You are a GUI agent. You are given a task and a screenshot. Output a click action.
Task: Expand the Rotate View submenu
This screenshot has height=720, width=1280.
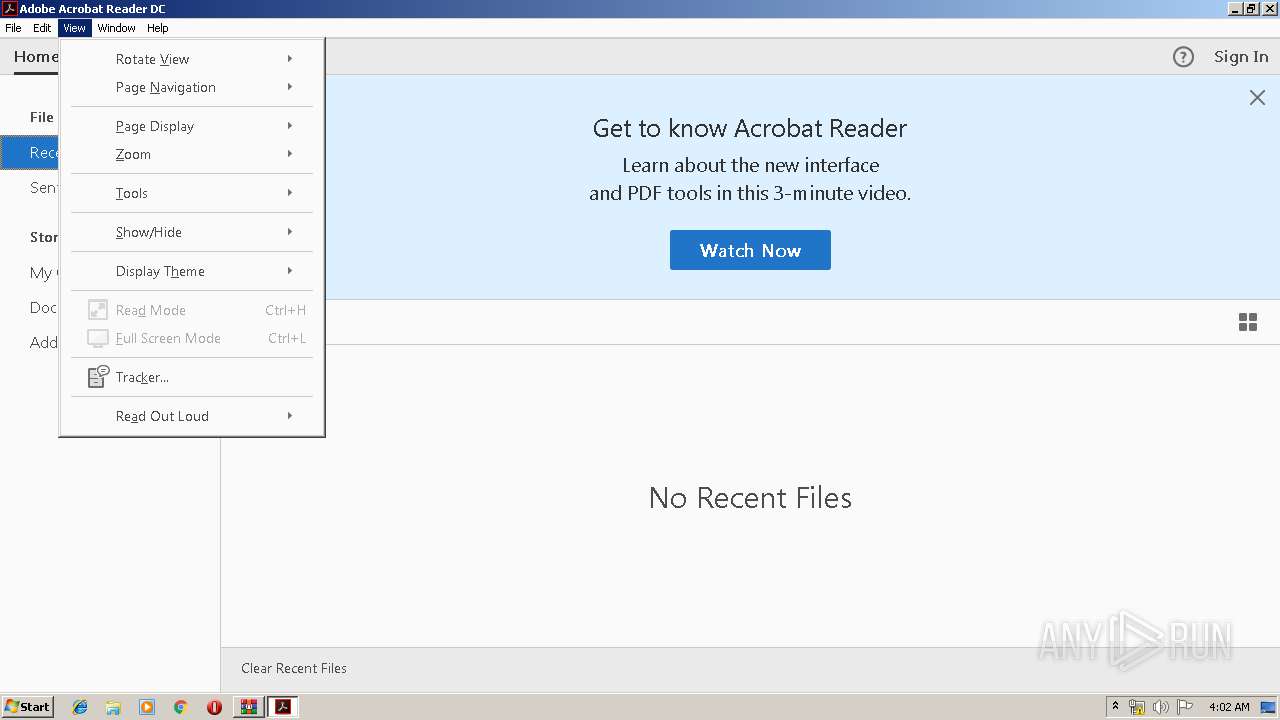(x=192, y=59)
